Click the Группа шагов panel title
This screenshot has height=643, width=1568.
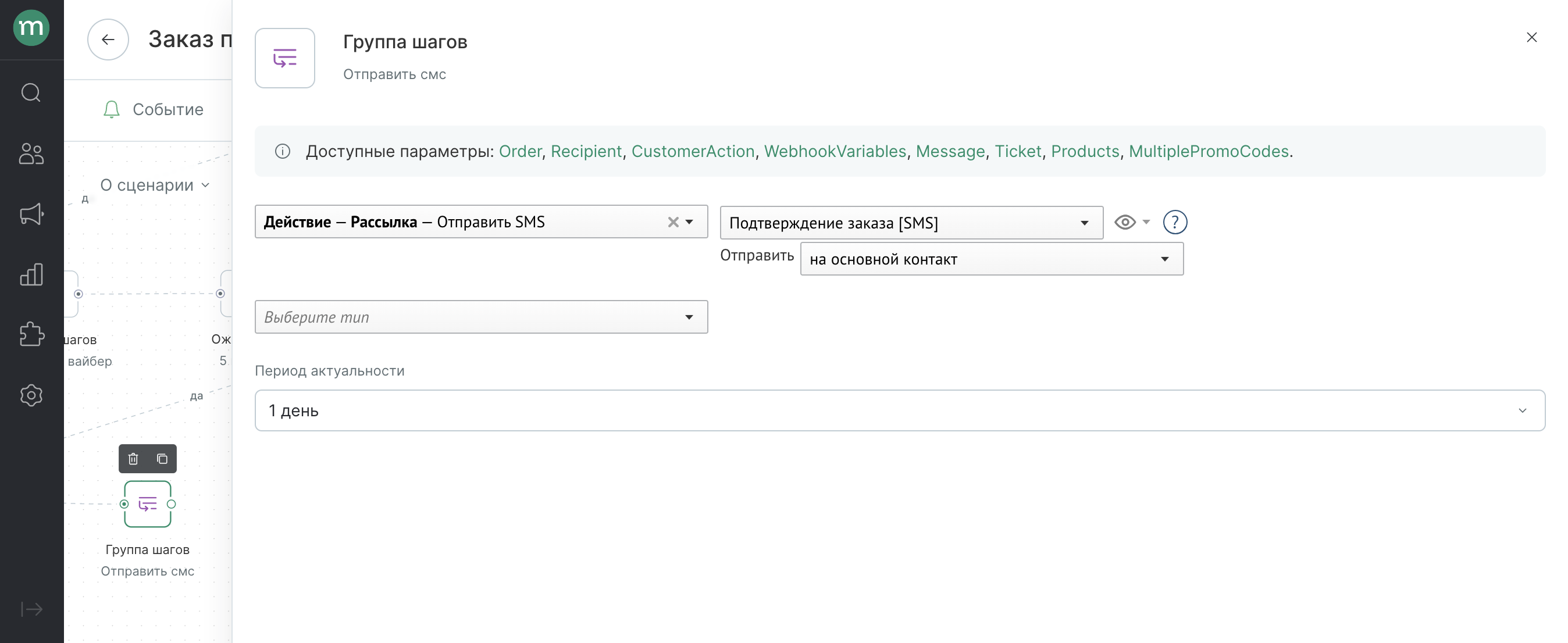tap(405, 42)
